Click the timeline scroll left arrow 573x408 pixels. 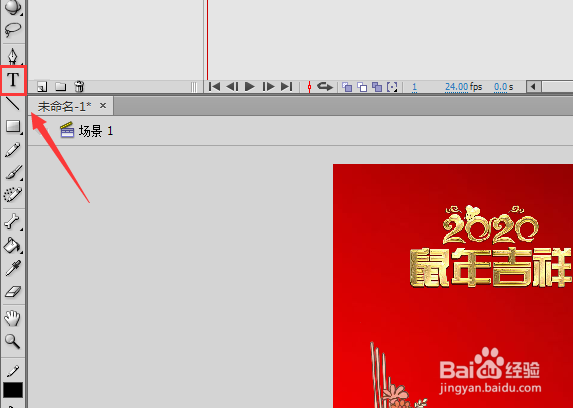click(x=533, y=87)
